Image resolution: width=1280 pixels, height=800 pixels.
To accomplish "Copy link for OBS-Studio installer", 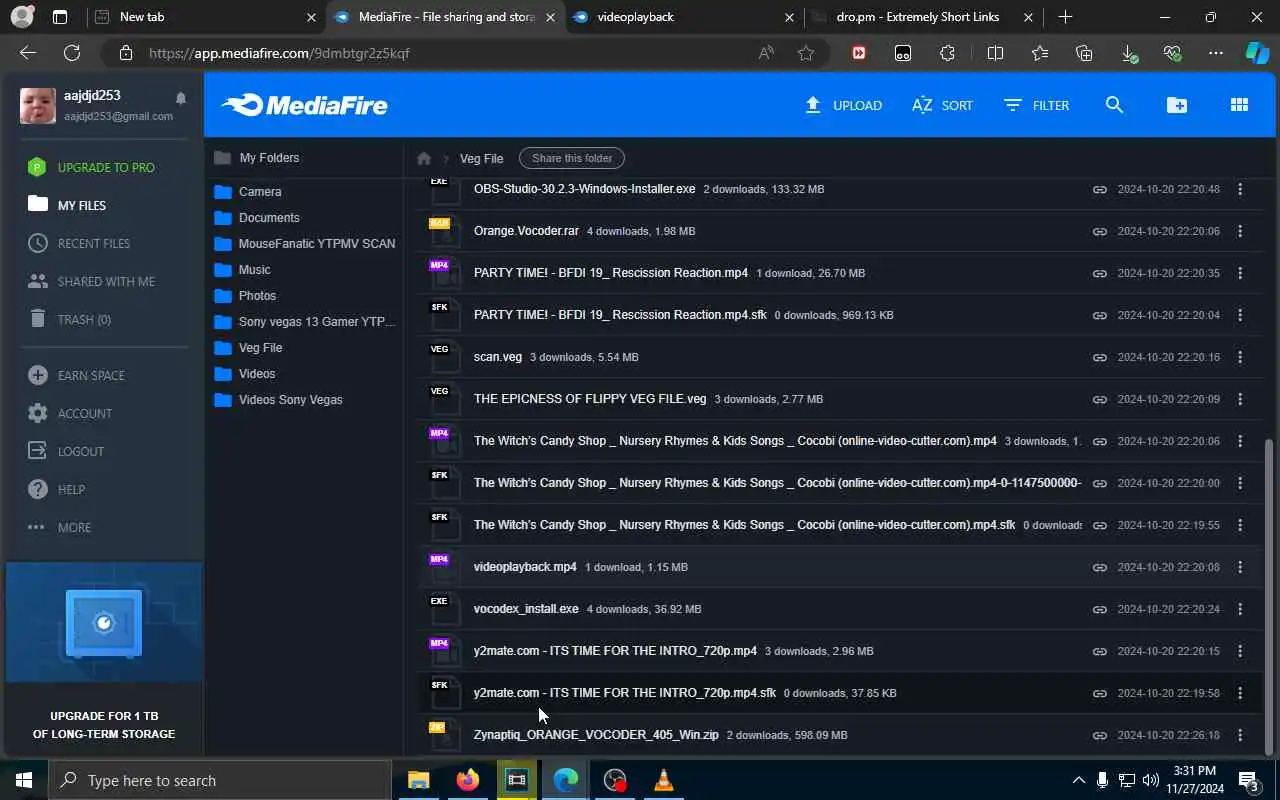I will coord(1100,189).
